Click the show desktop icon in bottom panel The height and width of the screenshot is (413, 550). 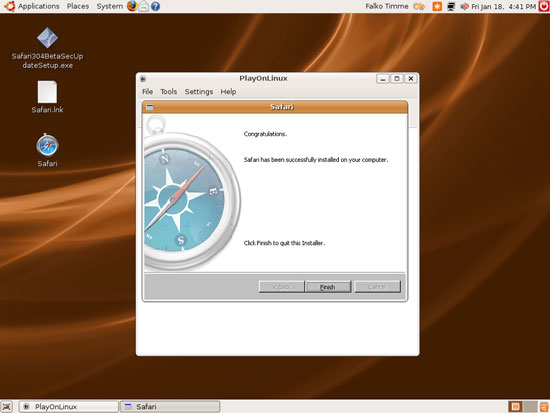7,407
